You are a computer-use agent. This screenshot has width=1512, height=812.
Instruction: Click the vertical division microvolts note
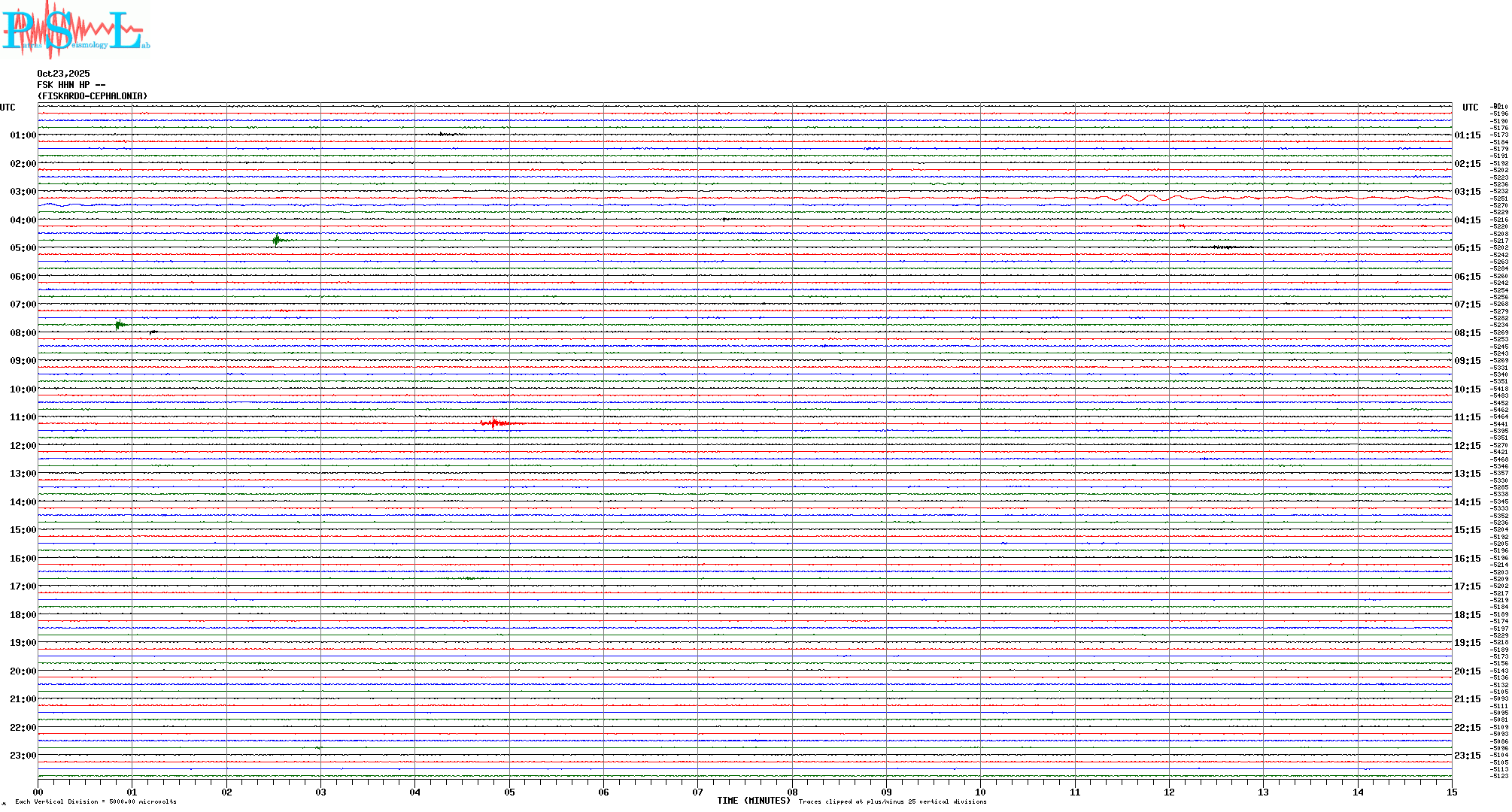coord(96,801)
